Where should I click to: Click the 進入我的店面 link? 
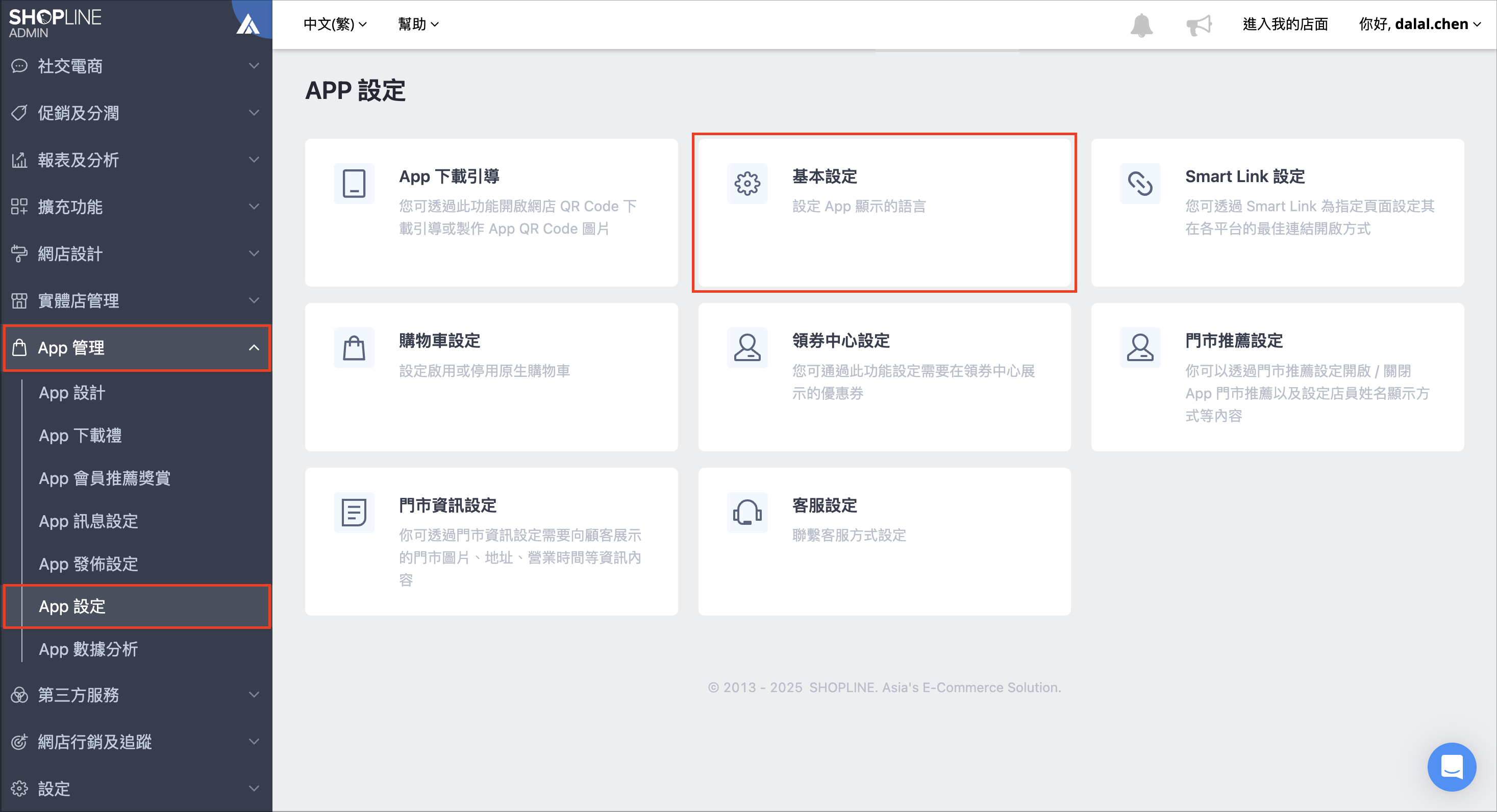pos(1285,24)
